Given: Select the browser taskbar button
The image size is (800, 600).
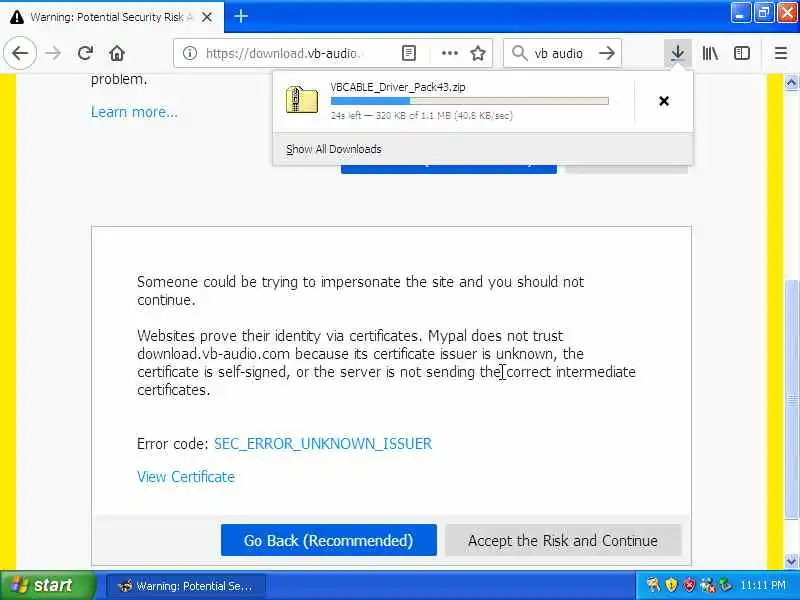Looking at the screenshot, I should [186, 586].
